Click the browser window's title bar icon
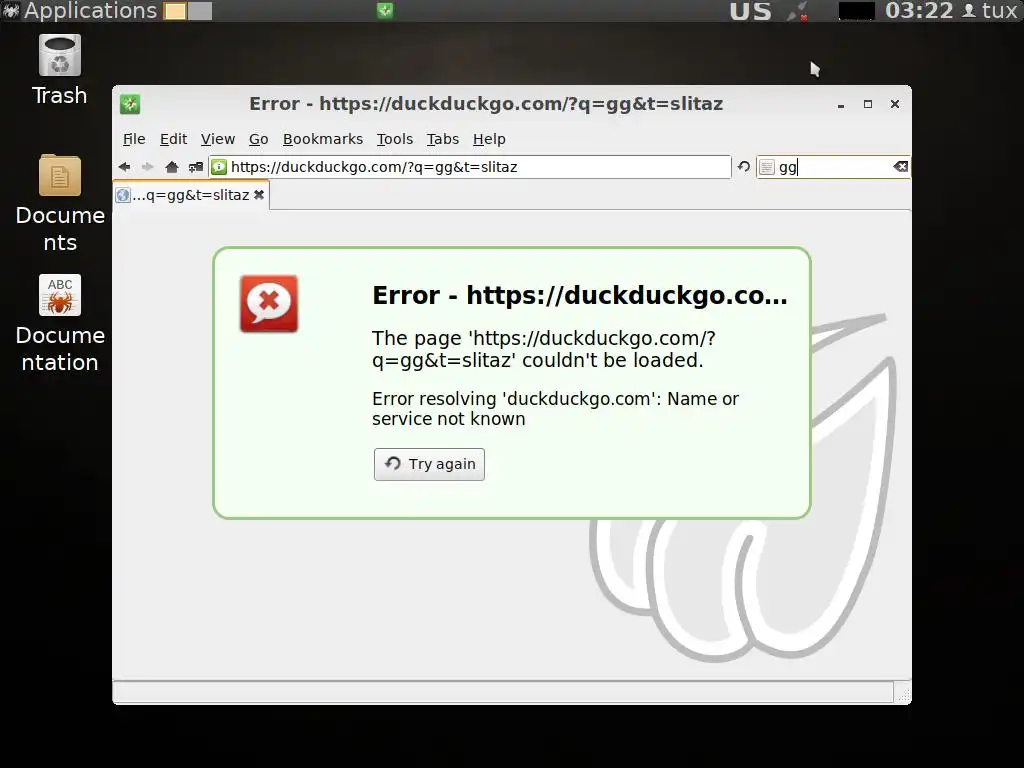The width and height of the screenshot is (1024, 768). point(130,104)
